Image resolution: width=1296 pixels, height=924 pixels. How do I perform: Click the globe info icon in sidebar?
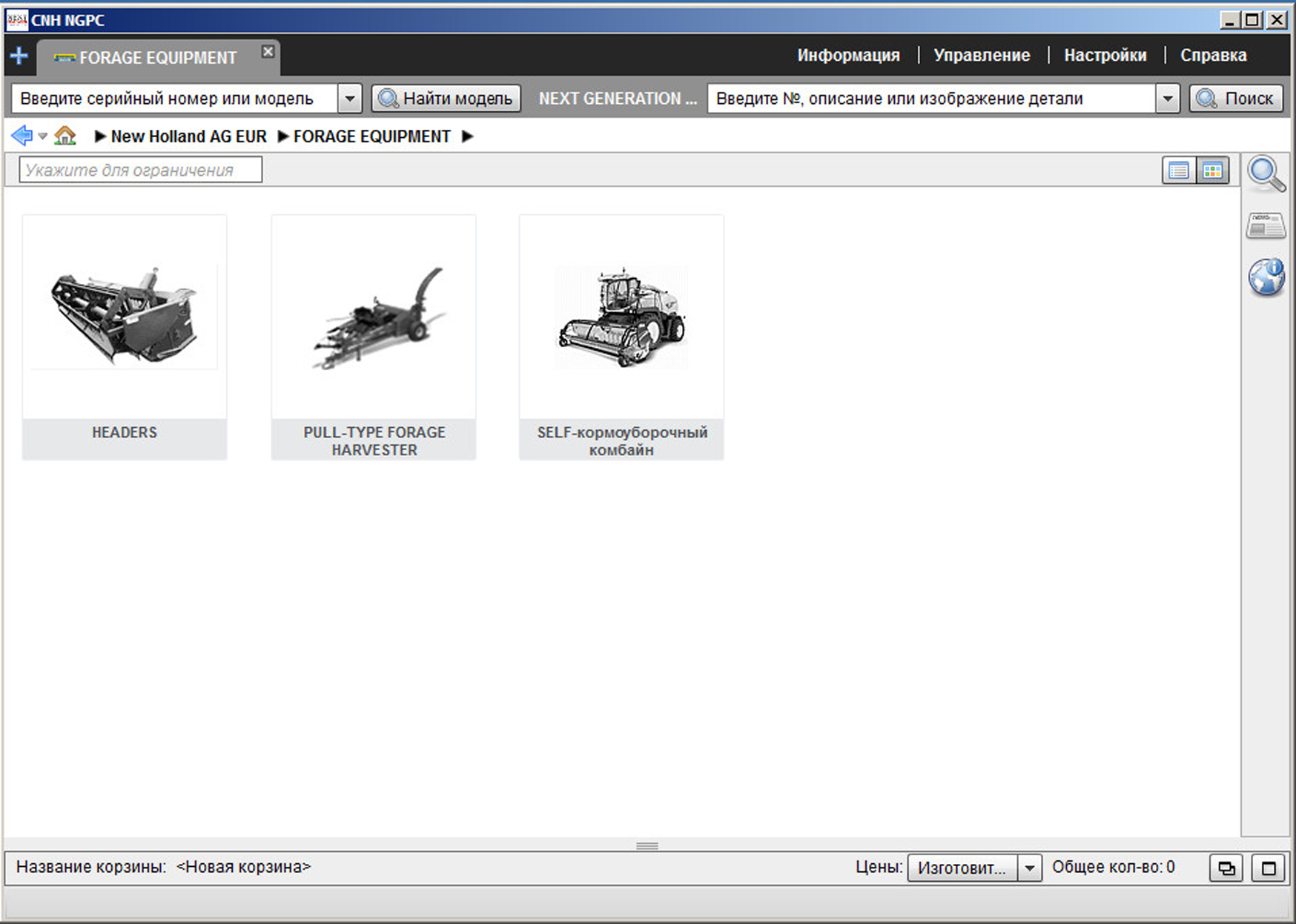tap(1266, 278)
